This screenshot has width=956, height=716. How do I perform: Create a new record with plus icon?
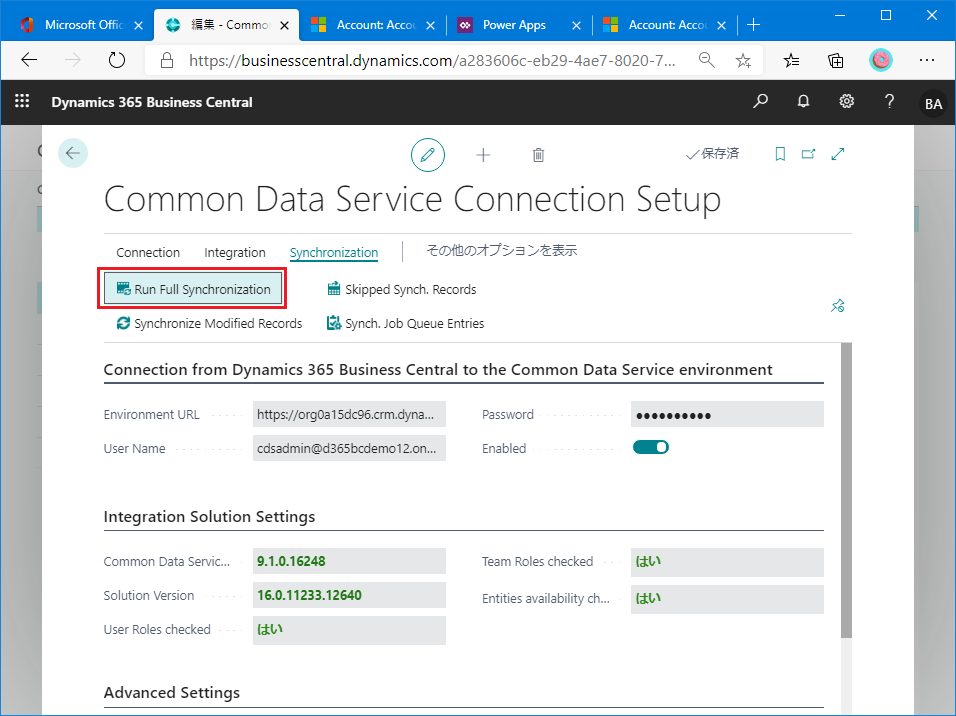pos(483,155)
